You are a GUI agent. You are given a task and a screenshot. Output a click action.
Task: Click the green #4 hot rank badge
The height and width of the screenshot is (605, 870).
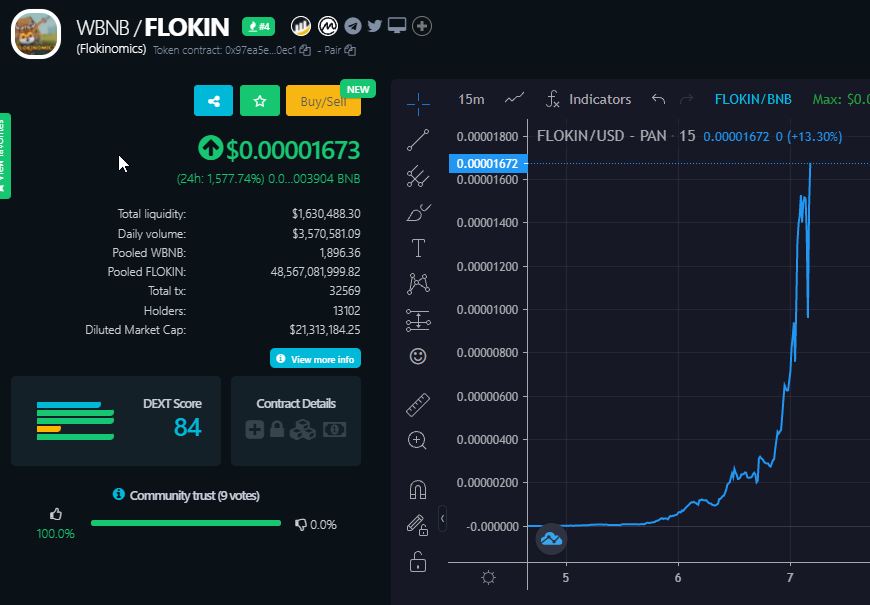[x=259, y=26]
